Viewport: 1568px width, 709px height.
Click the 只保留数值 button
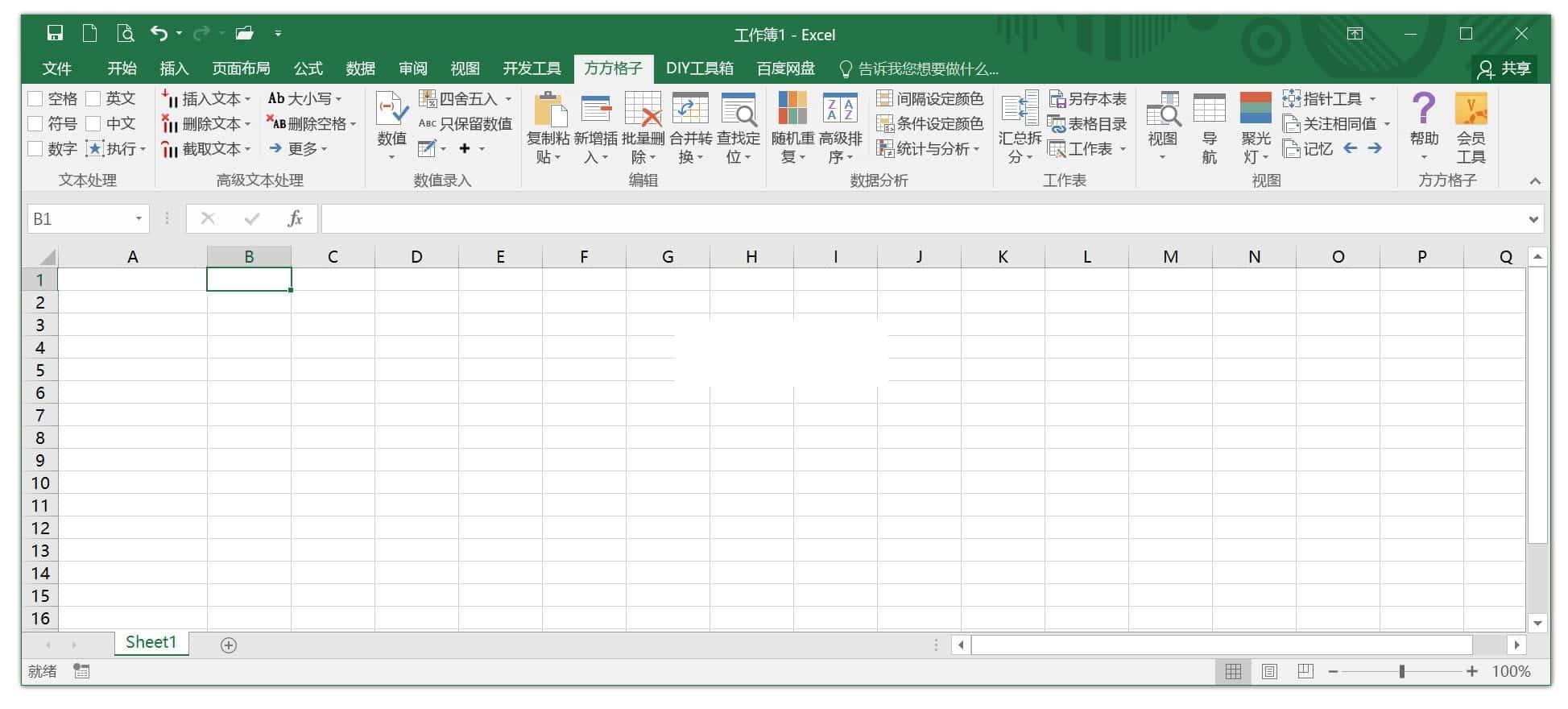pyautogui.click(x=465, y=124)
